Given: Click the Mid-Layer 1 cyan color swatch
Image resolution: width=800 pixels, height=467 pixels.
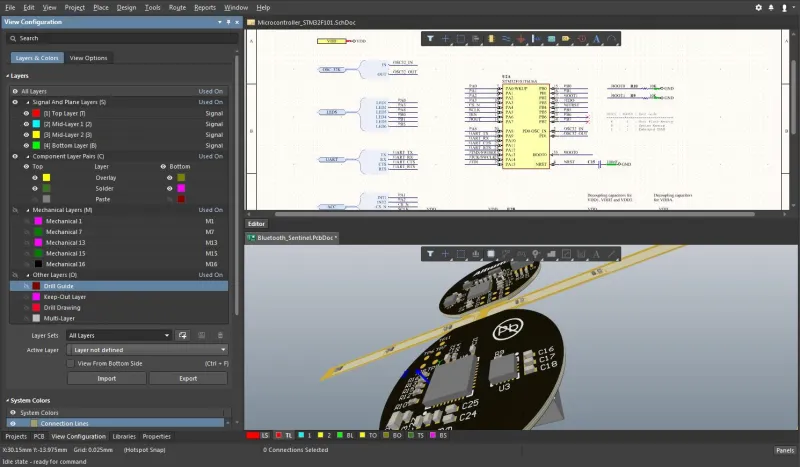Looking at the screenshot, I should click(37, 124).
